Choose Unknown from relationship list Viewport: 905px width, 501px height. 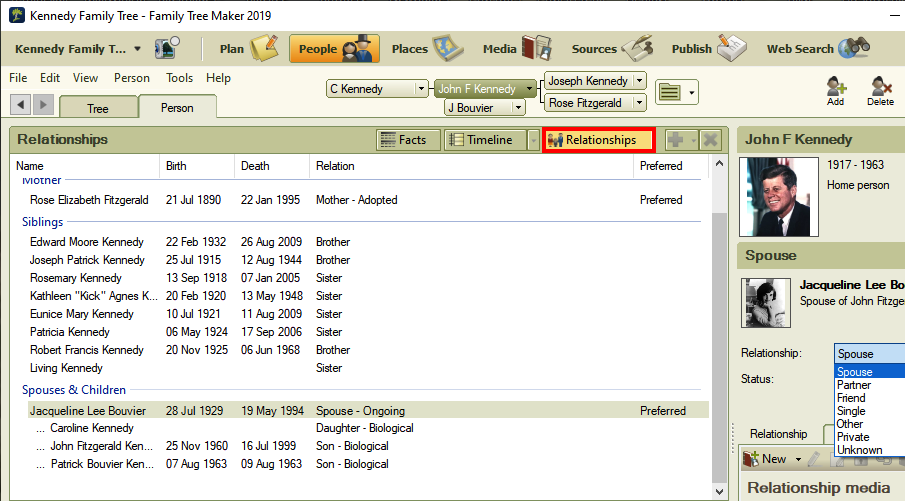click(869, 450)
